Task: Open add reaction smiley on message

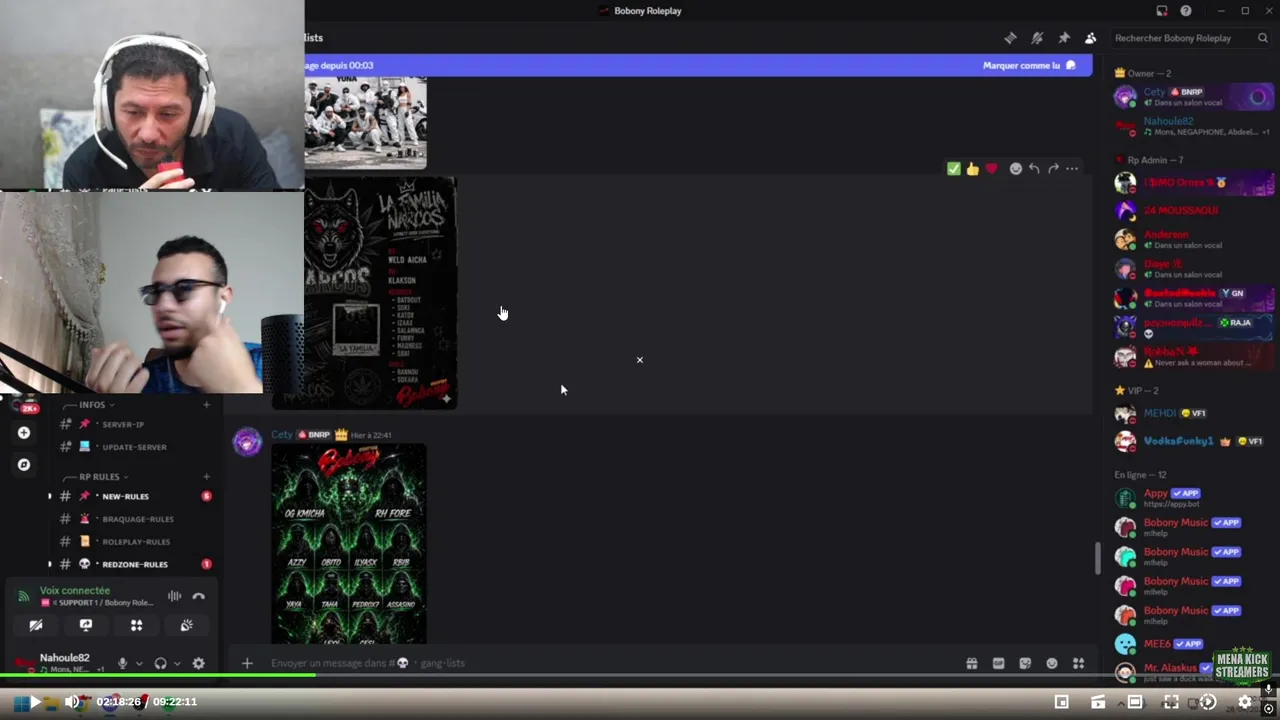Action: 1016,169
